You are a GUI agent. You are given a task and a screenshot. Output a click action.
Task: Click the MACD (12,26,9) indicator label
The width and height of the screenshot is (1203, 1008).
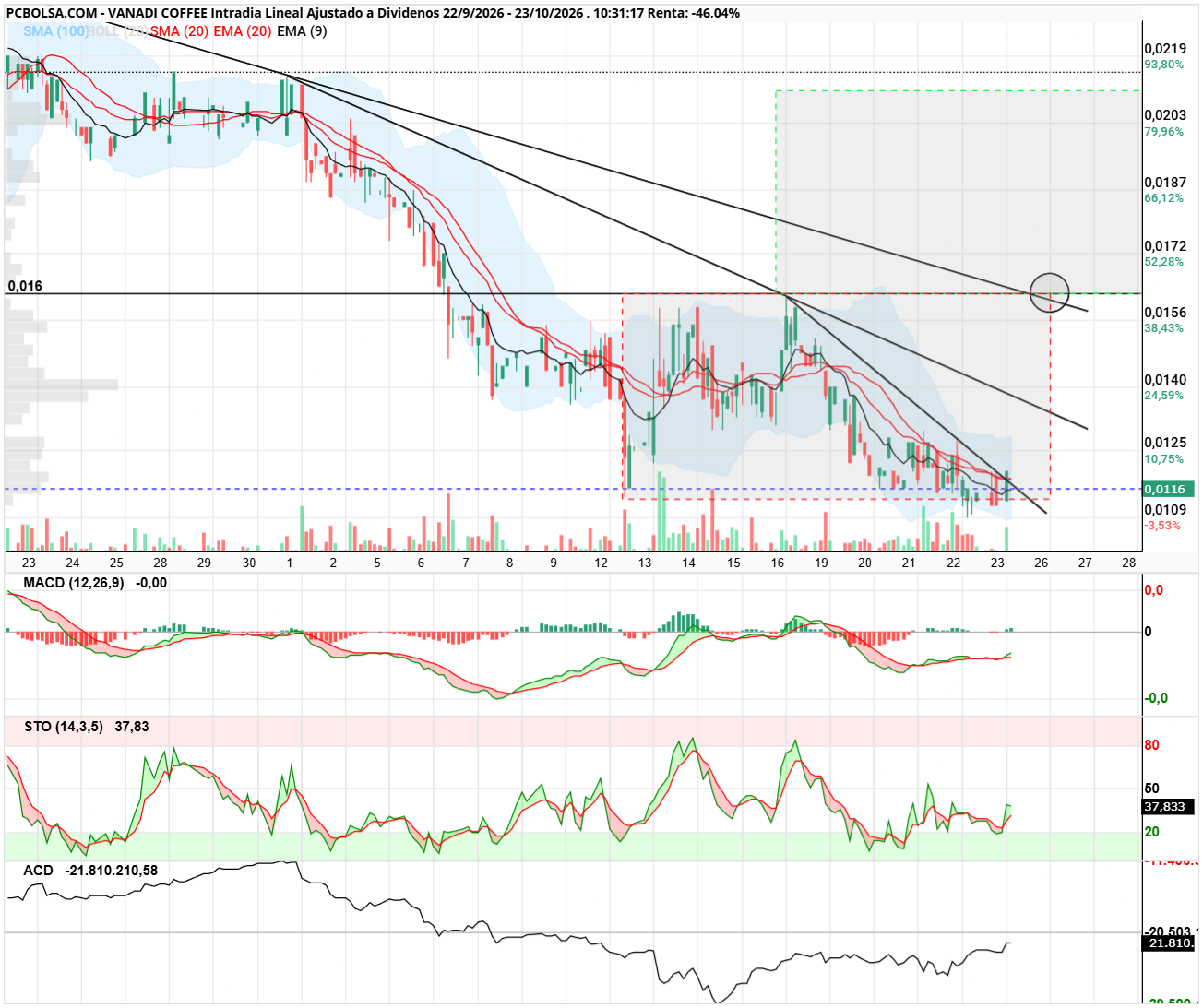pyautogui.click(x=74, y=583)
